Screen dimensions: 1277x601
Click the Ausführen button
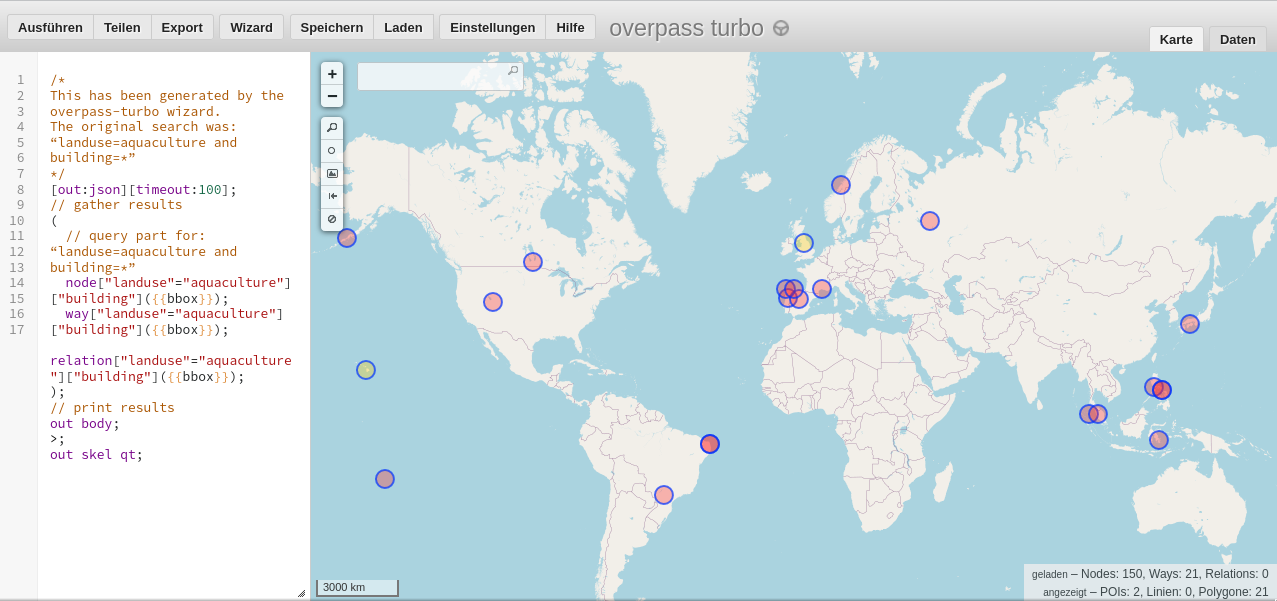[x=50, y=27]
